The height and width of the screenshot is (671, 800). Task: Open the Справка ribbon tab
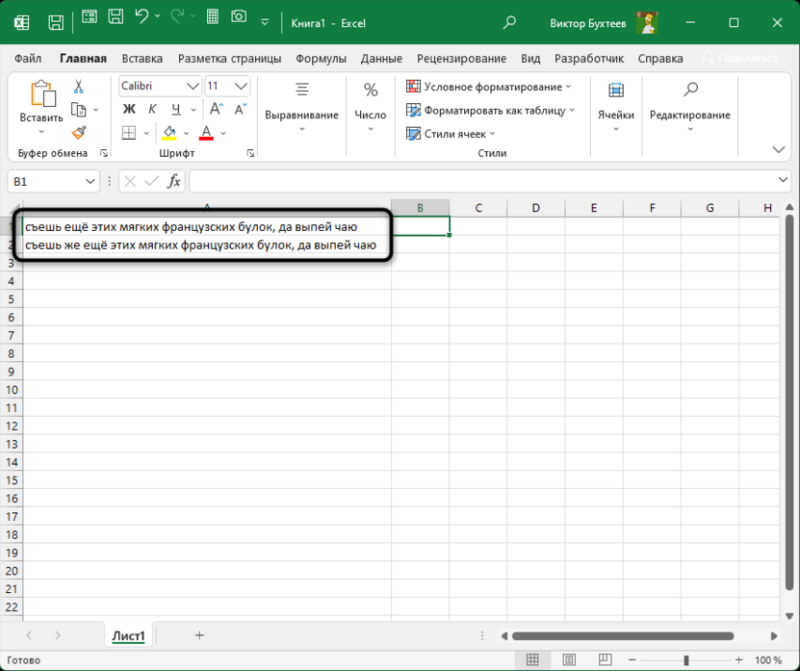(660, 59)
